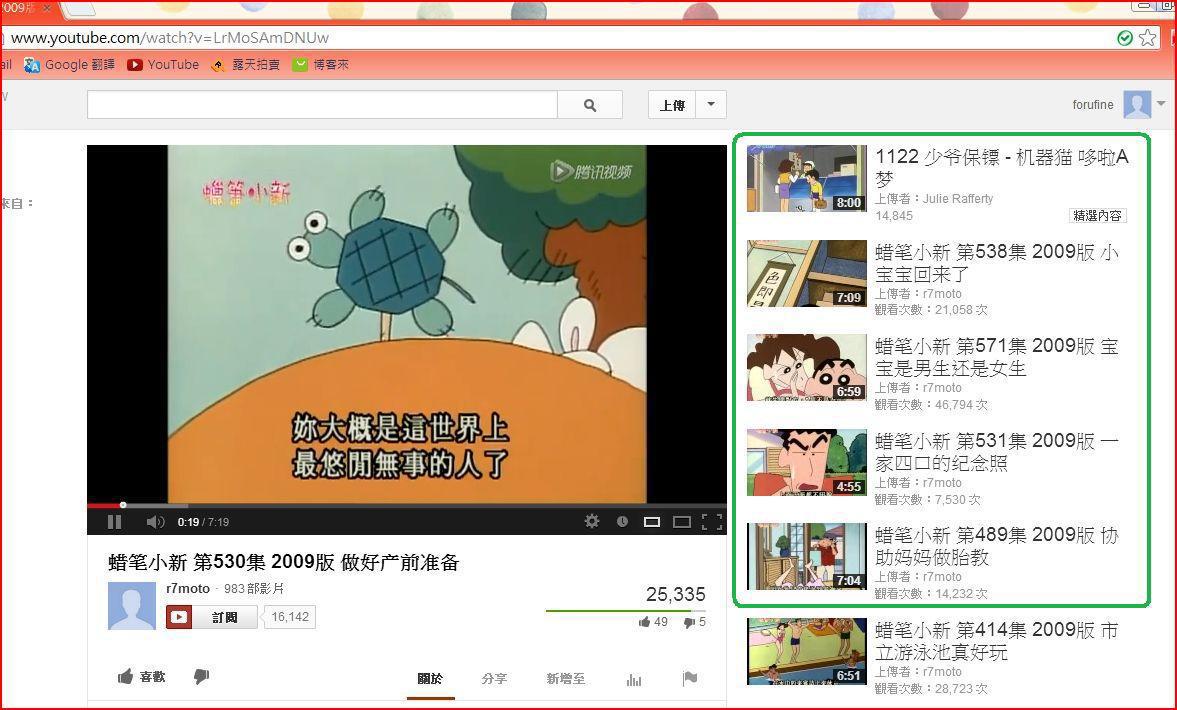Screen dimensions: 1177x710
Task: Open 第571集 宝宝是男生还是女生 title
Action: [997, 357]
